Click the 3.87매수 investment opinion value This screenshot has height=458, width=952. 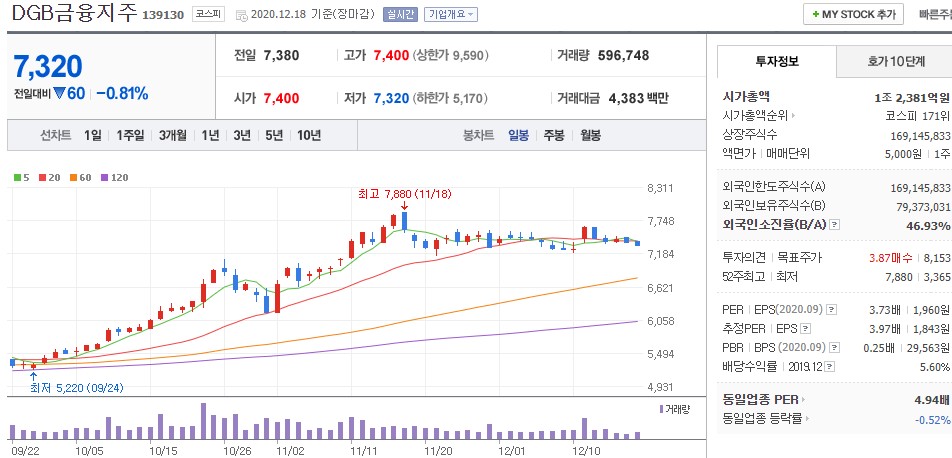(x=890, y=258)
